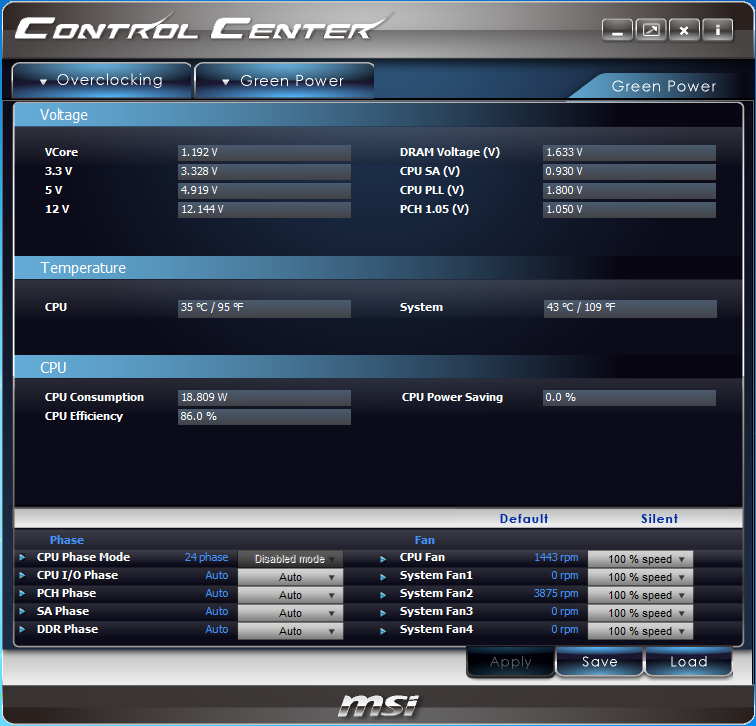This screenshot has width=756, height=726.
Task: Click the arrow icon beside PCH Phase
Action: tap(22, 593)
